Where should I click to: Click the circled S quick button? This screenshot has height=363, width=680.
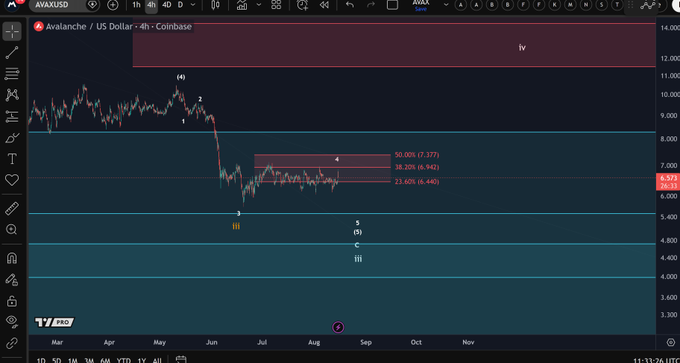tap(602, 5)
